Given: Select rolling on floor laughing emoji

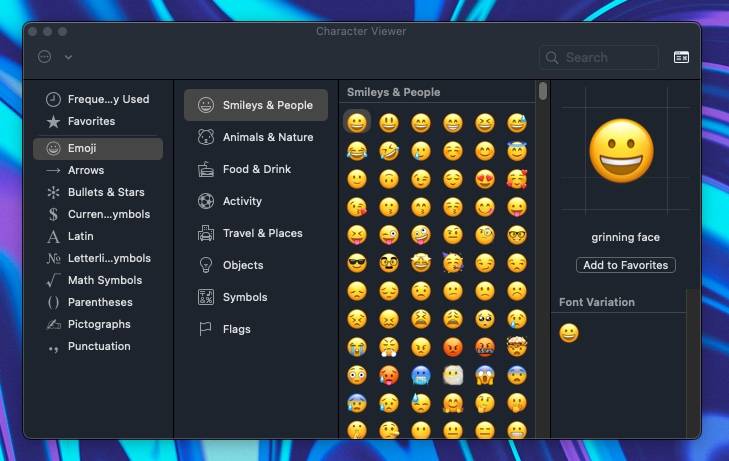Looking at the screenshot, I should 389,151.
